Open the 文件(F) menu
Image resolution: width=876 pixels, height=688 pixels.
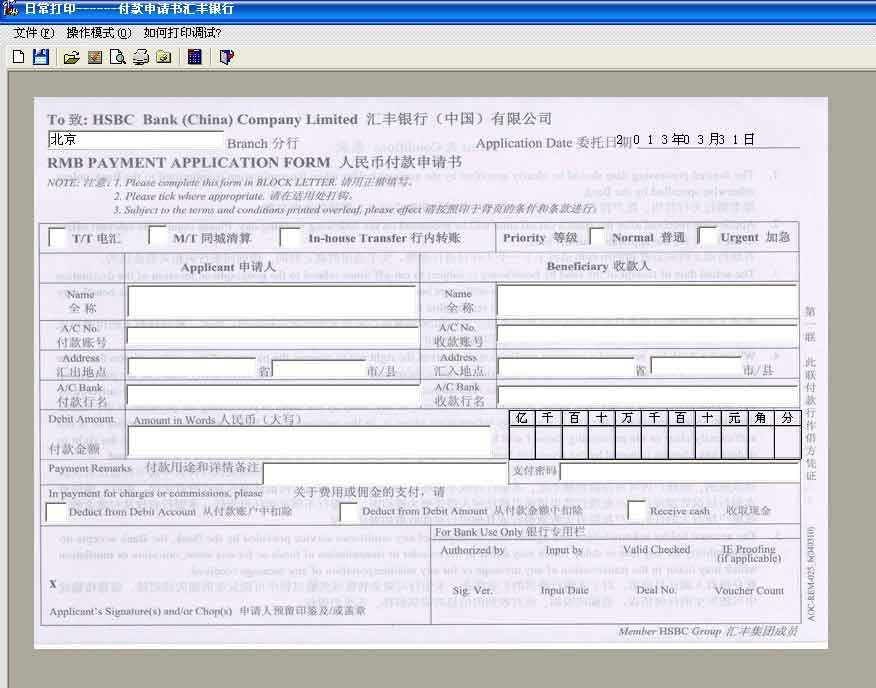(34, 33)
